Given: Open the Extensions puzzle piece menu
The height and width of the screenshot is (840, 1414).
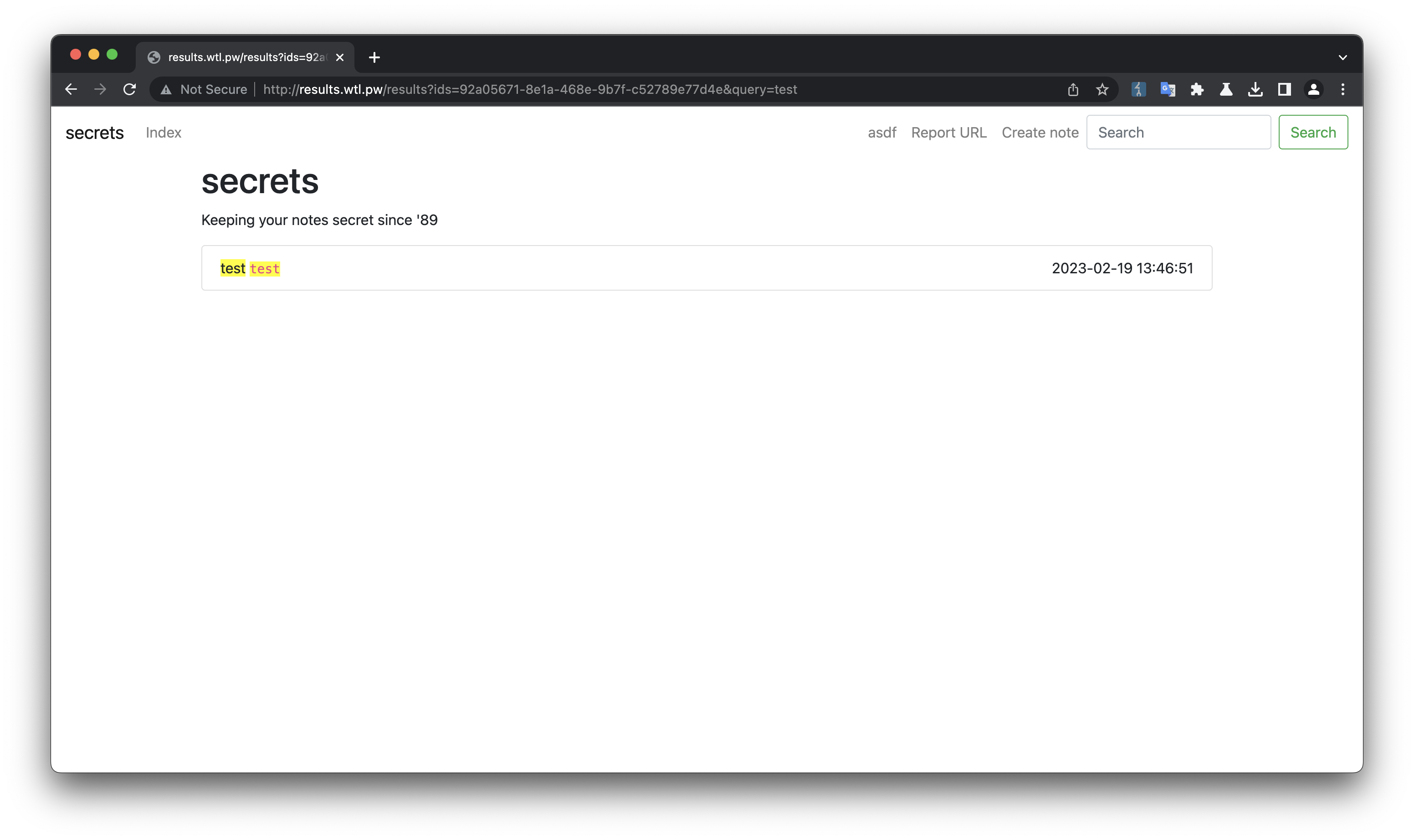Looking at the screenshot, I should point(1197,89).
